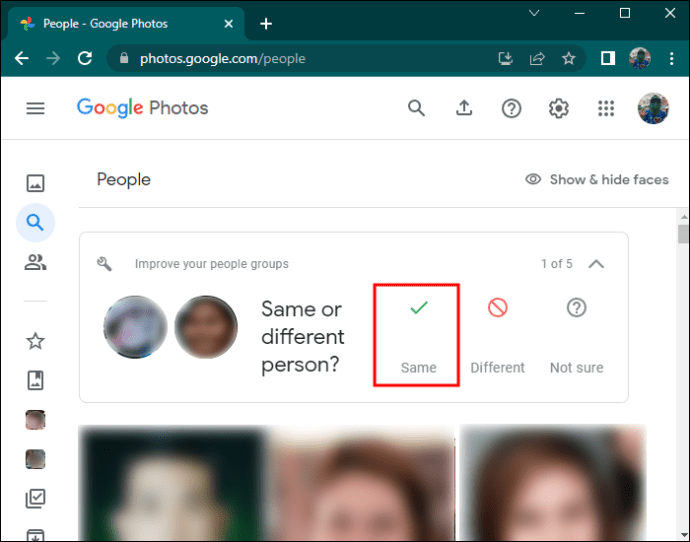Image resolution: width=690 pixels, height=542 pixels.
Task: Click the first blurred face circle
Action: [135, 327]
